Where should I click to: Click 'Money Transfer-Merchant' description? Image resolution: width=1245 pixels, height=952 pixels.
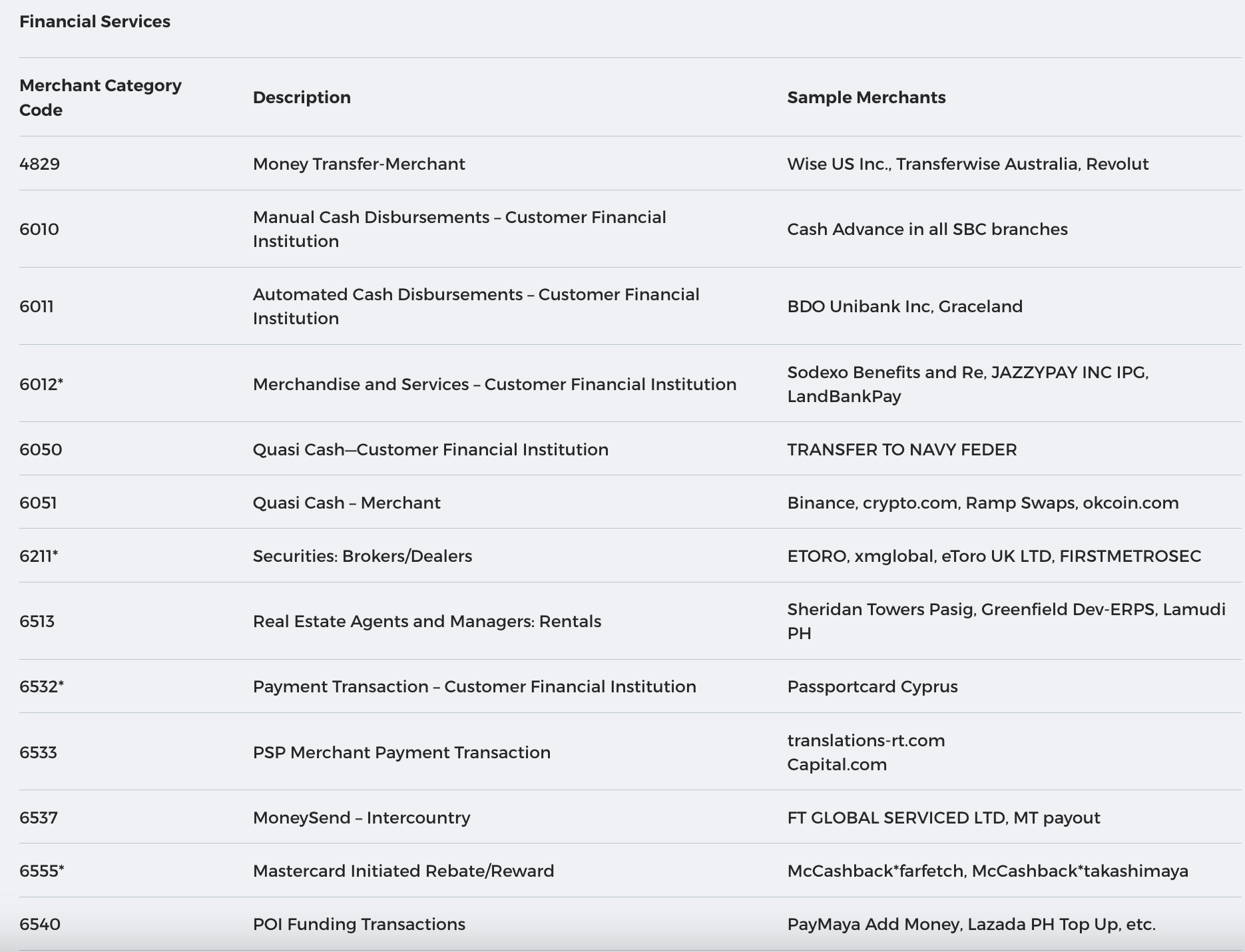coord(359,164)
